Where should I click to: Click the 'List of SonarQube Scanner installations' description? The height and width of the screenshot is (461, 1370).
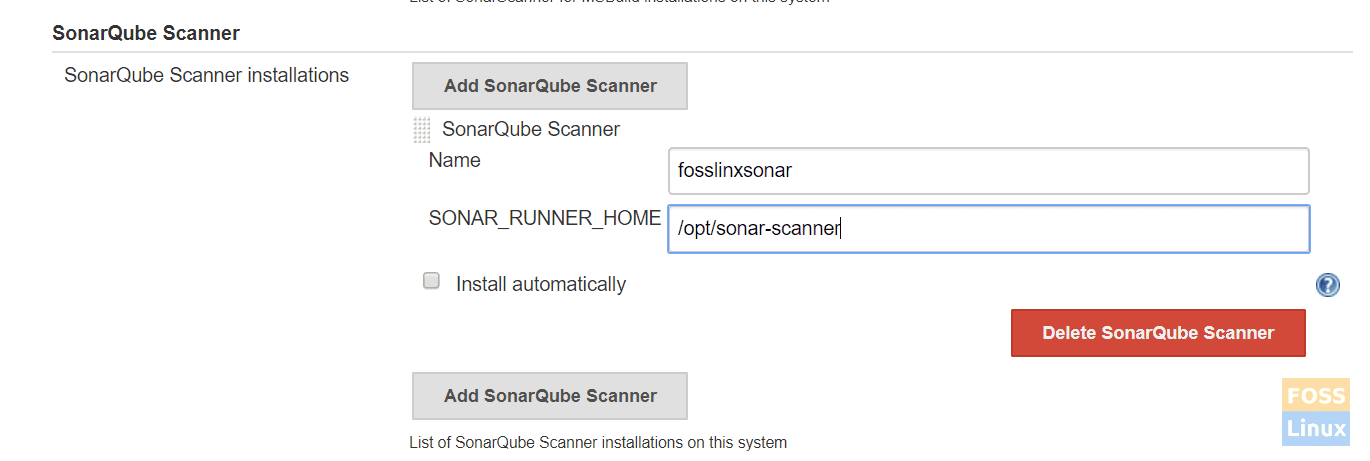click(598, 442)
